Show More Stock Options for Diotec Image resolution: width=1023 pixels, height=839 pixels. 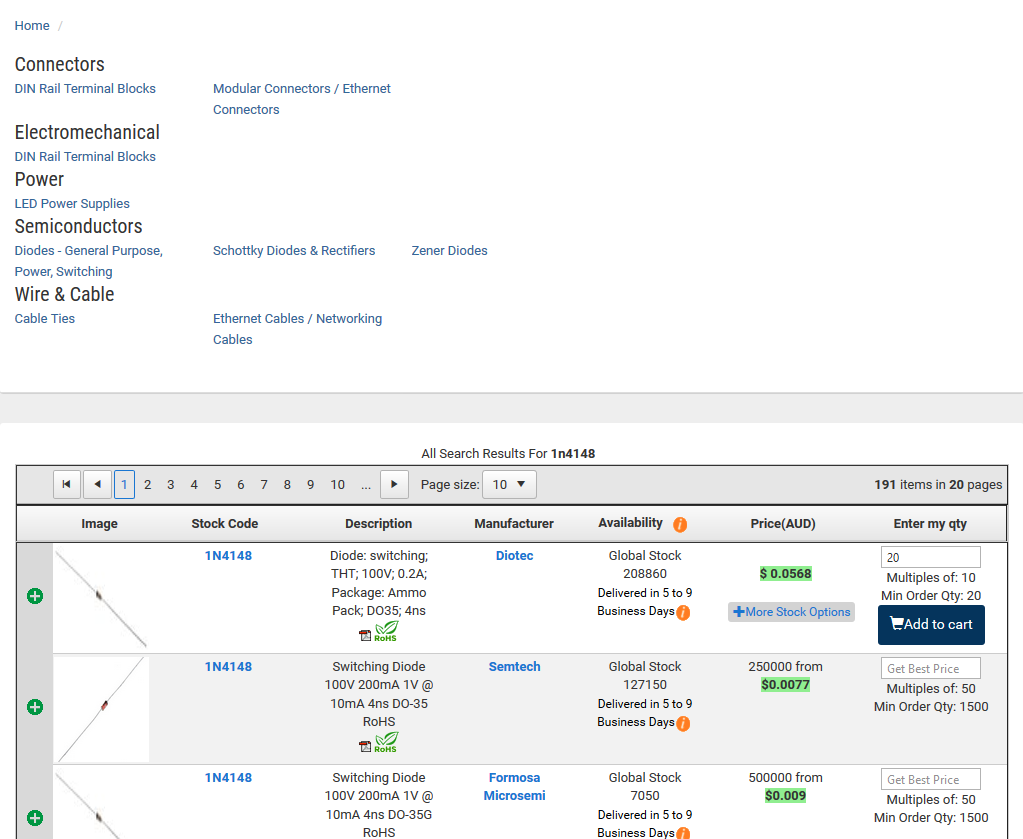click(x=791, y=612)
